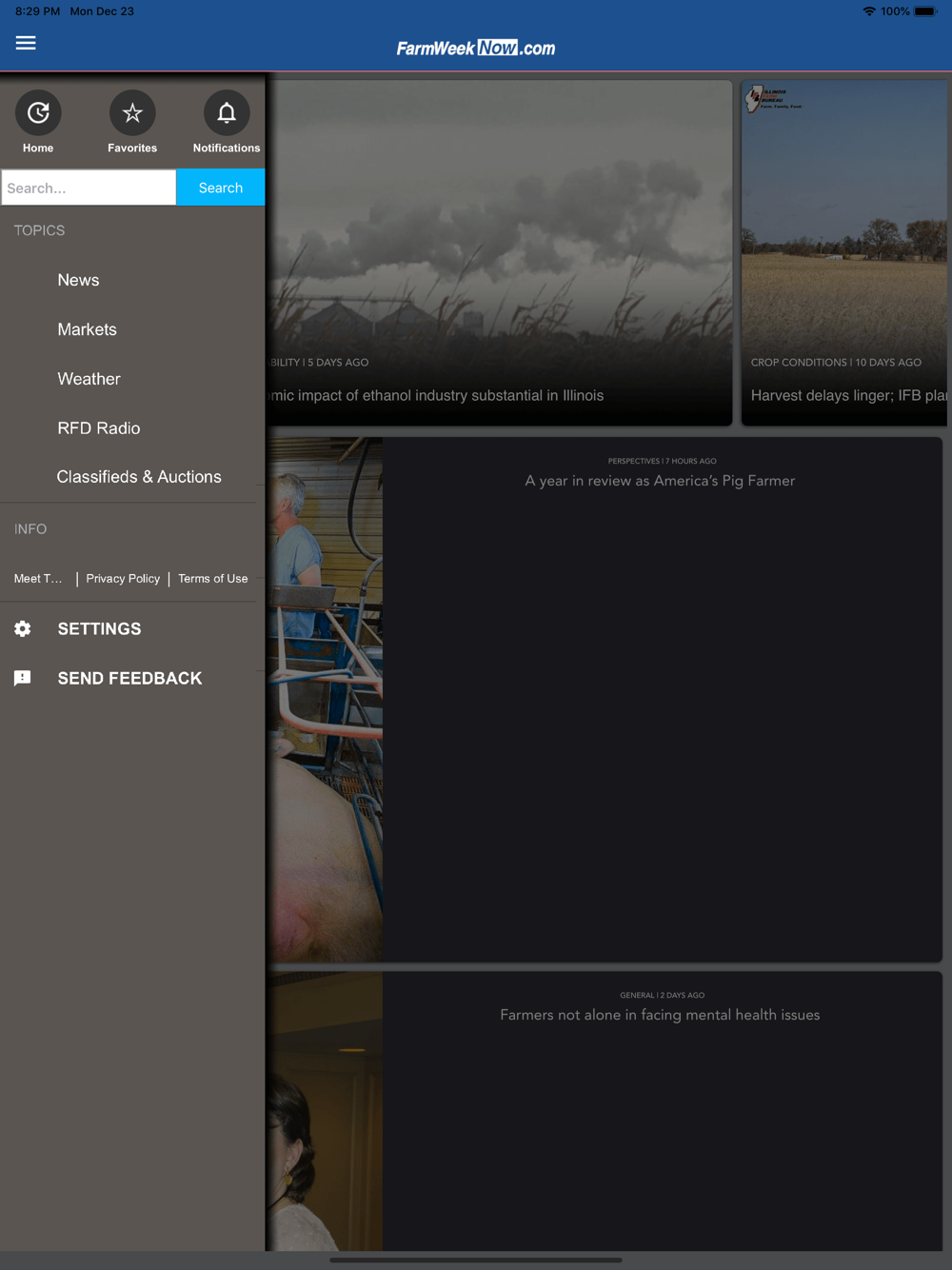Screen dimensions: 952x1270
Task: Click 'GENERAL | 2 DAYS AGO' label
Action: pos(662,995)
